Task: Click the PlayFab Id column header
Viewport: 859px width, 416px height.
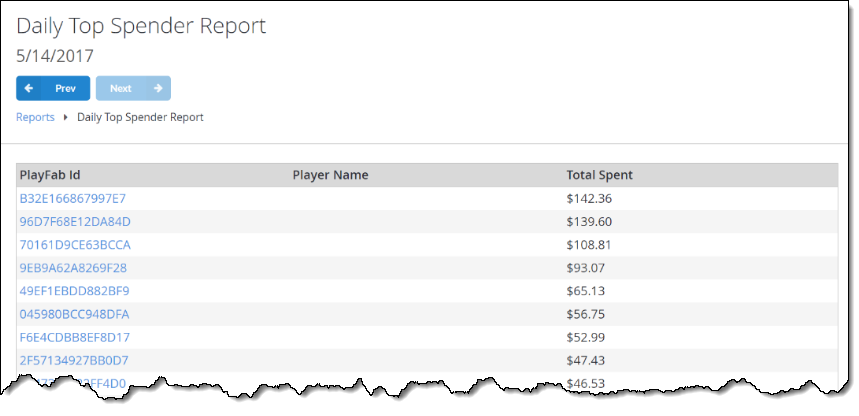Action: 50,175
